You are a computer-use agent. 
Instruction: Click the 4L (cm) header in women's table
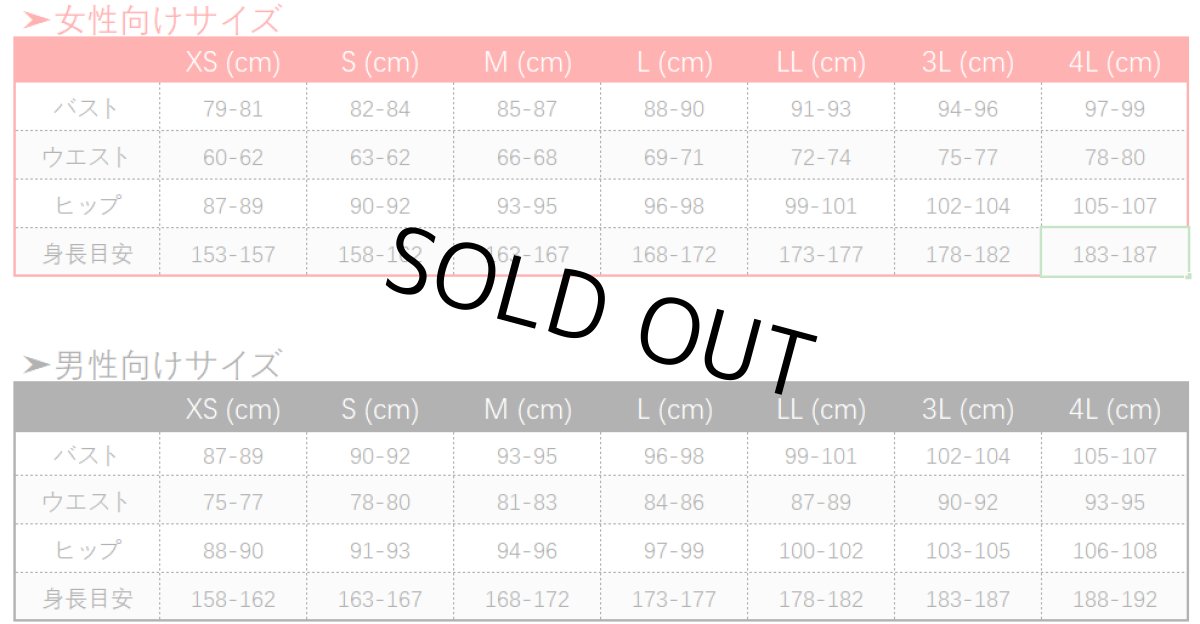1114,63
